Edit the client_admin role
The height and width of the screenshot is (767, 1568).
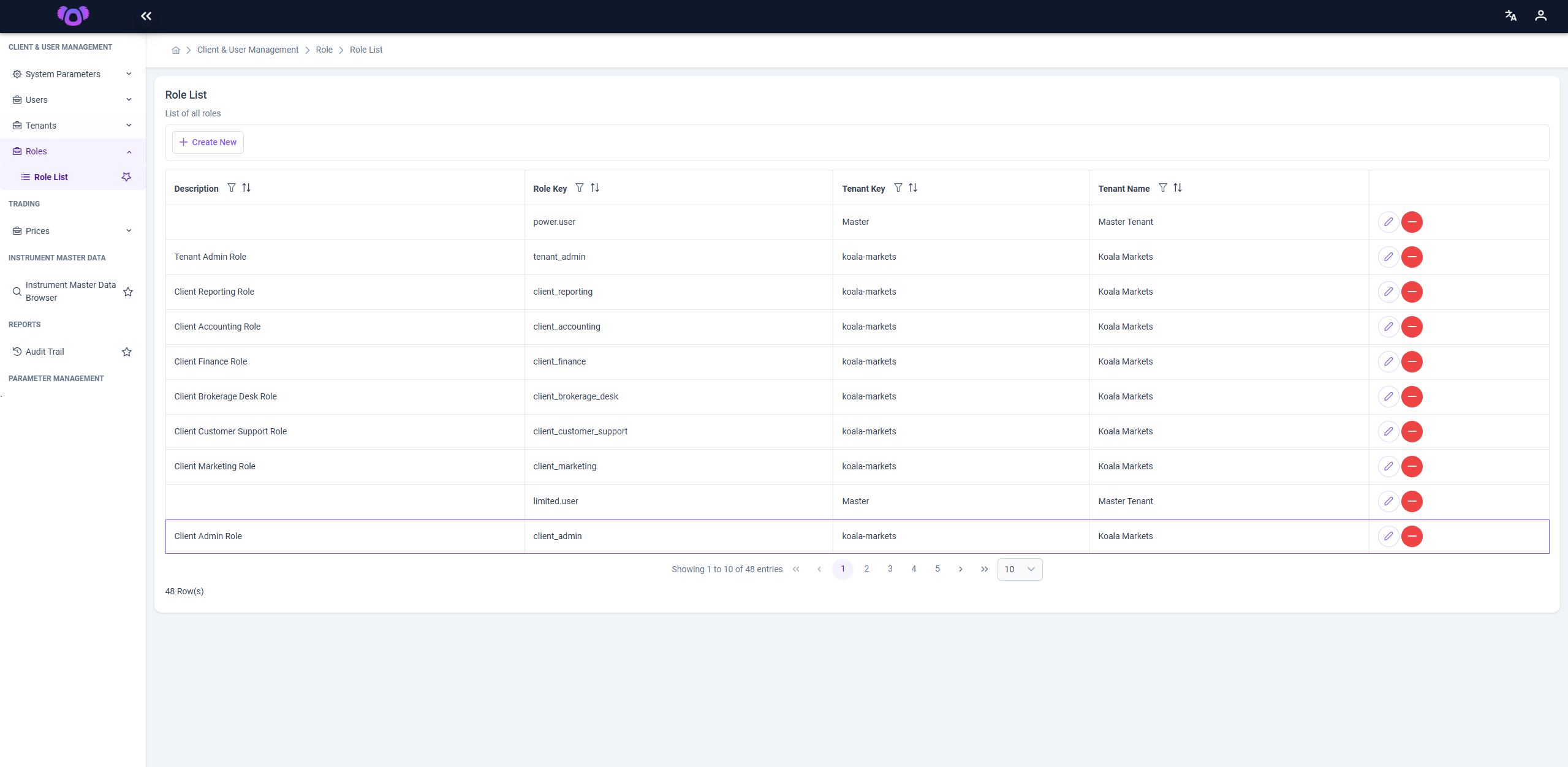pos(1388,536)
